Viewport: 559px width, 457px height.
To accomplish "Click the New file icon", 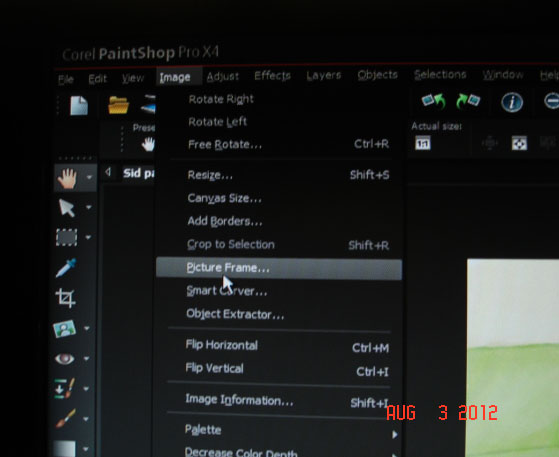I will click(x=79, y=106).
